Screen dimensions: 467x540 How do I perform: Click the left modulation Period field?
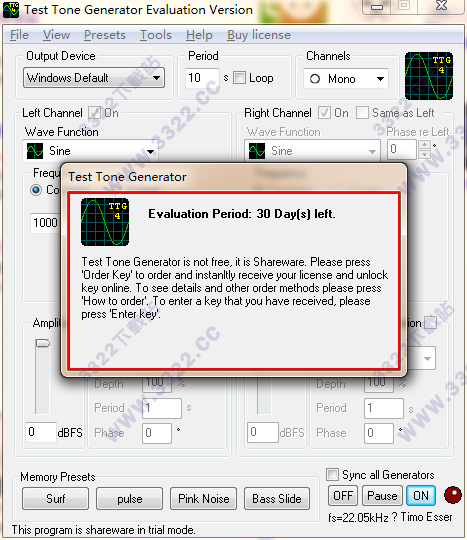(162, 408)
